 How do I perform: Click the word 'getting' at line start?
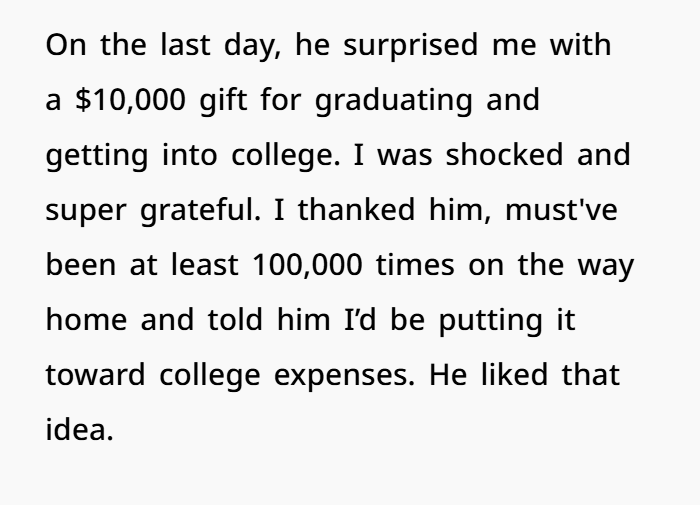(97, 156)
